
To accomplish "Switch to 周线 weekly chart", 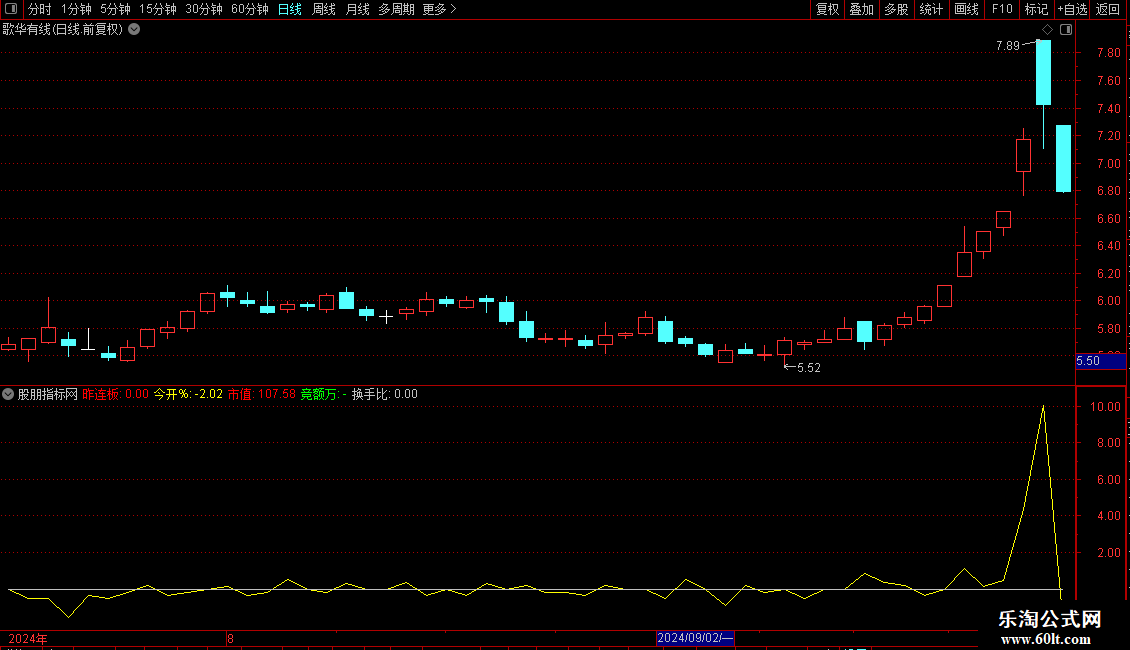I will [324, 9].
